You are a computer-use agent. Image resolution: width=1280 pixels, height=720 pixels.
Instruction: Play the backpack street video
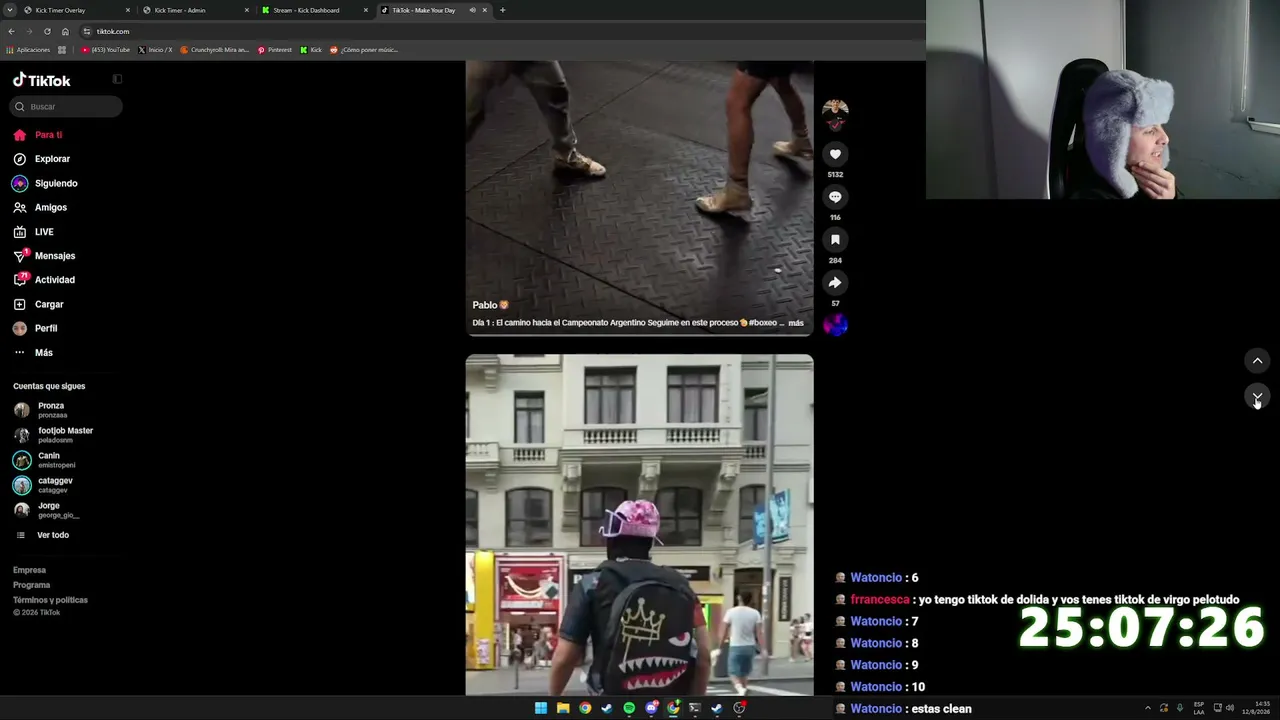point(639,525)
